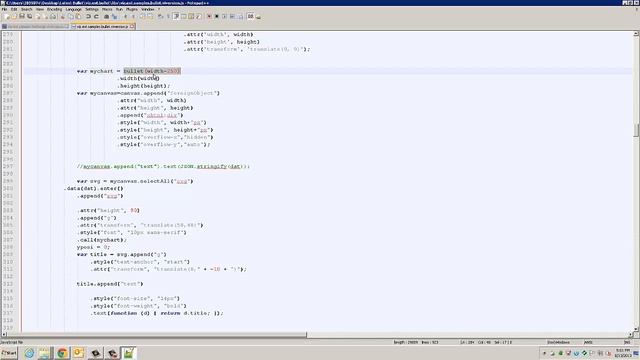640x360 pixels.
Task: Click the Save All toolbar icon
Action: (x=29, y=16)
